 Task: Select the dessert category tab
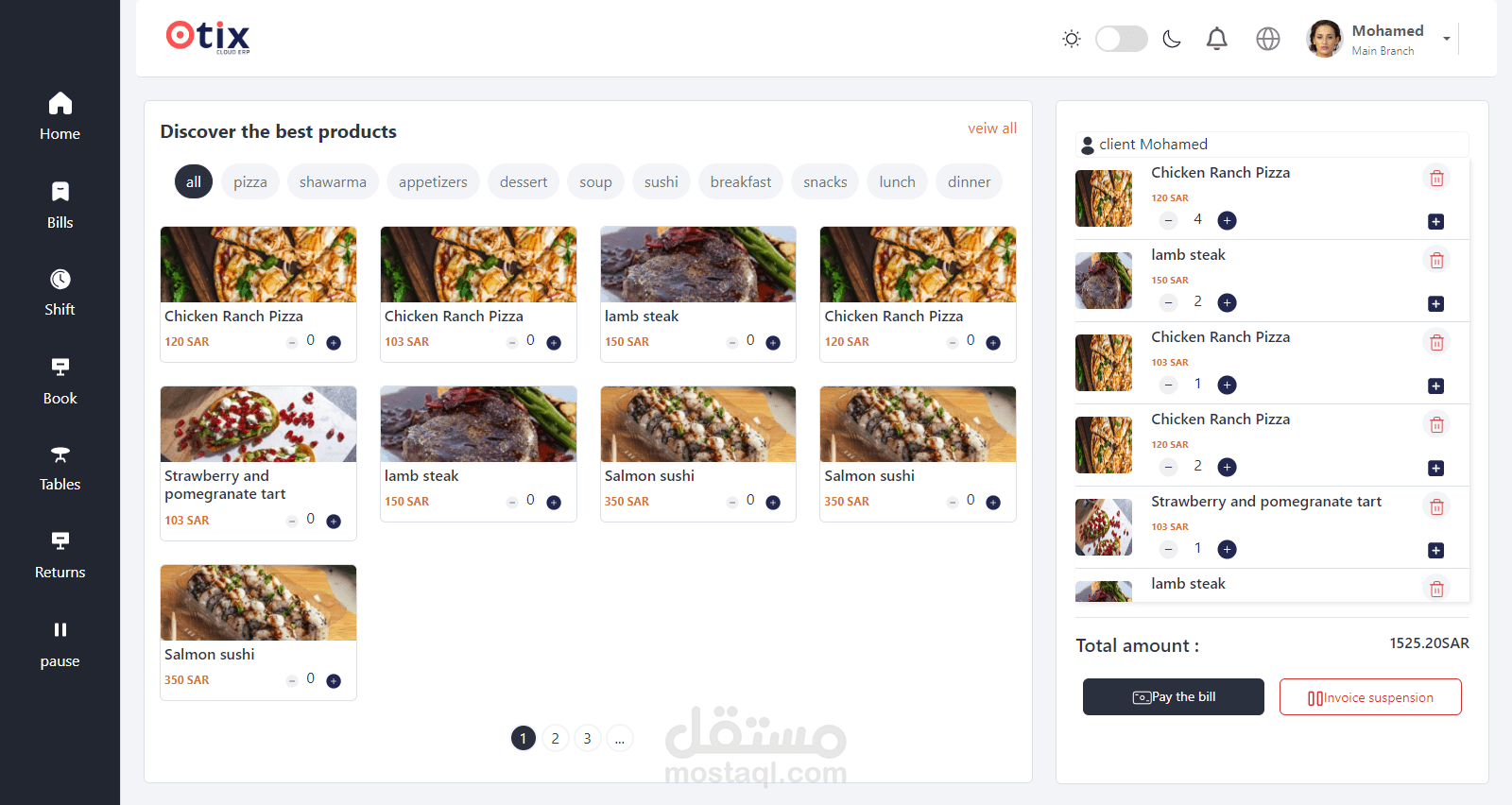coord(524,181)
